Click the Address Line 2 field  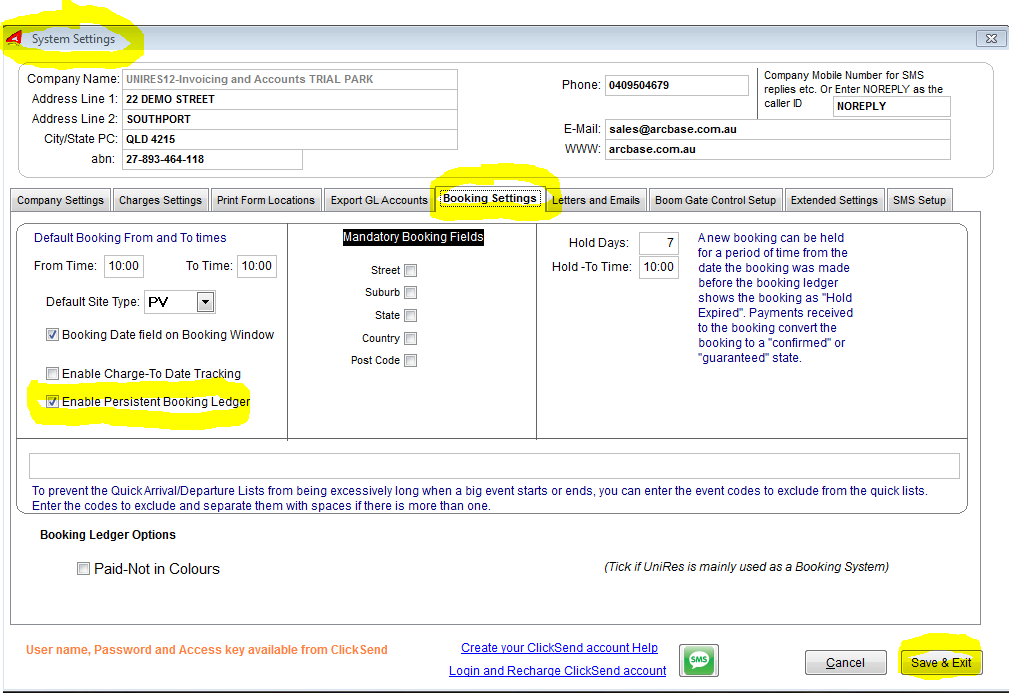[290, 119]
